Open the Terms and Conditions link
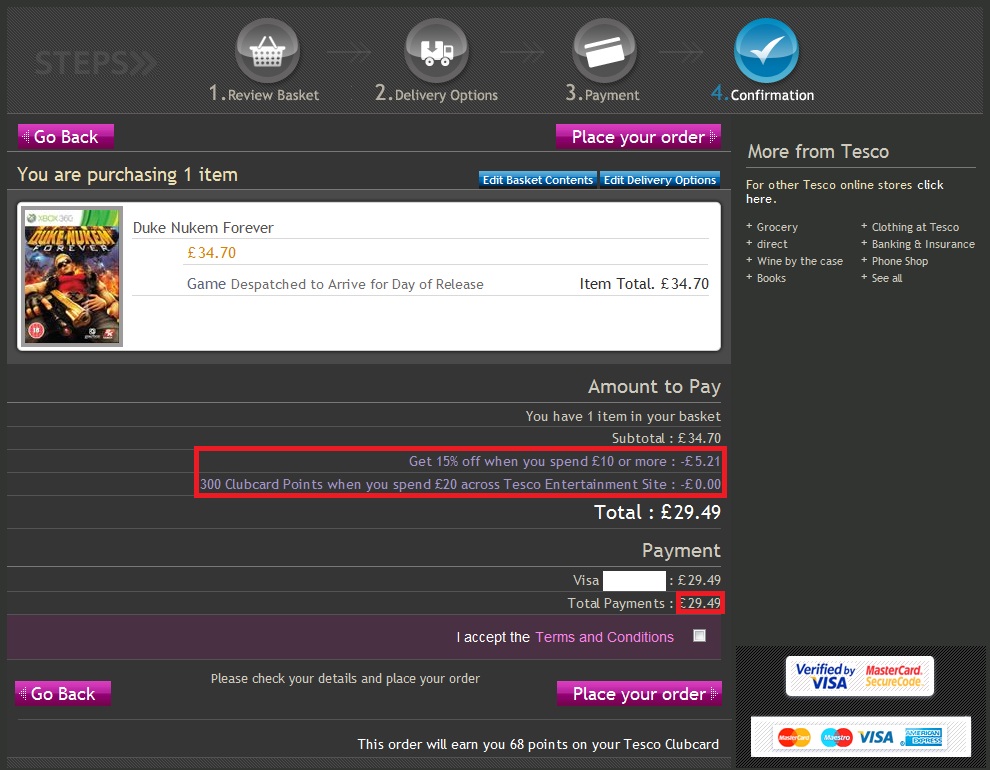 604,636
